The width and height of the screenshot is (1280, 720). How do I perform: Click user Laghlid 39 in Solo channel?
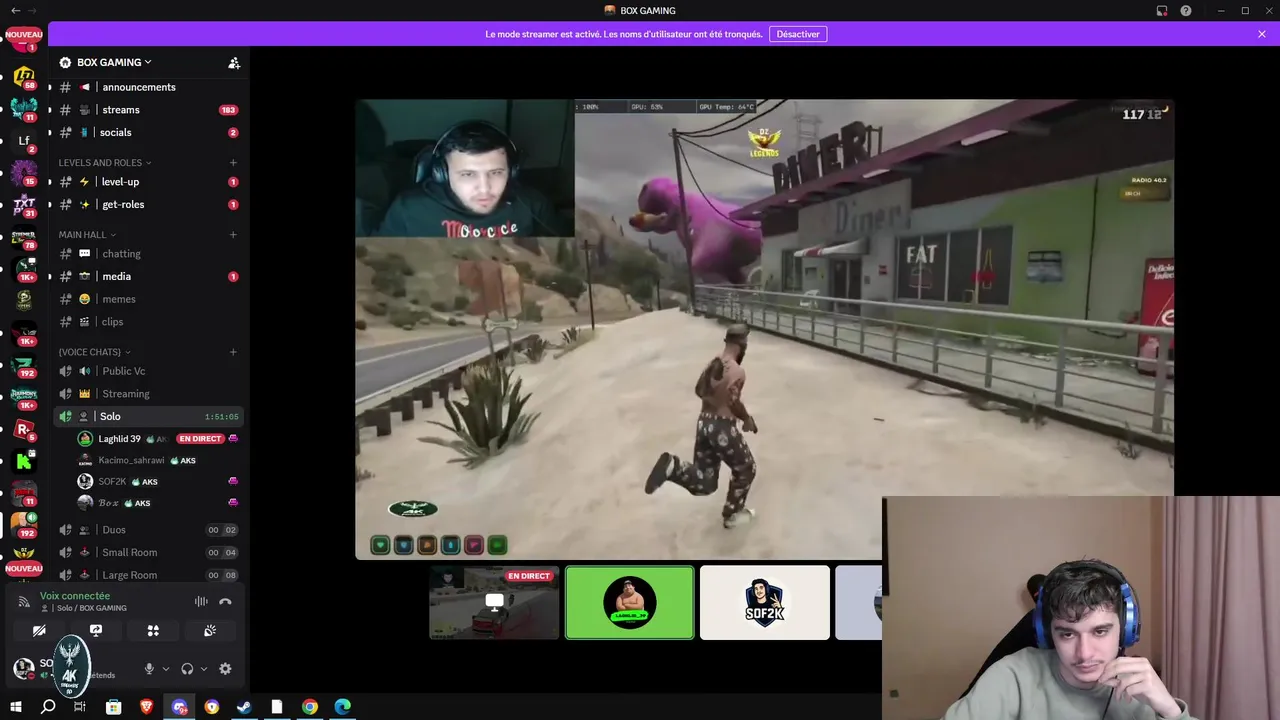click(119, 439)
